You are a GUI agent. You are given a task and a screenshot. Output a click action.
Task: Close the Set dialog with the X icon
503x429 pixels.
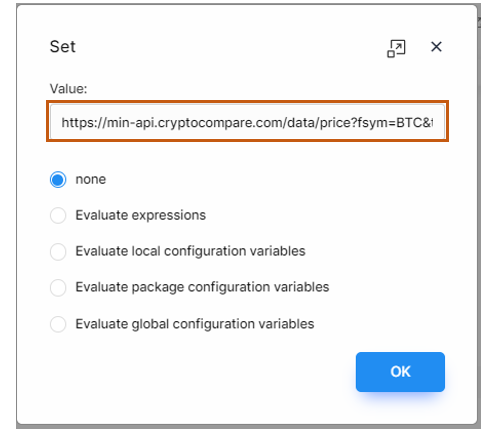[436, 47]
